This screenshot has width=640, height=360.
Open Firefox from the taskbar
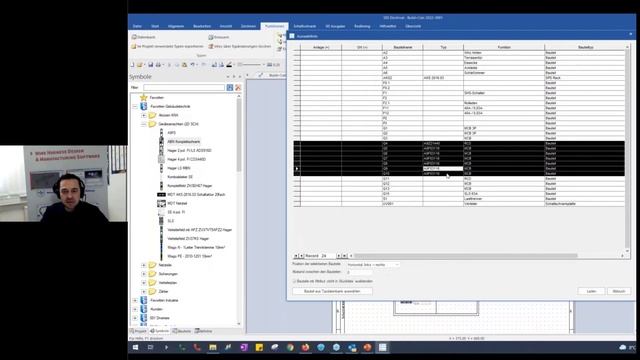tap(305, 347)
